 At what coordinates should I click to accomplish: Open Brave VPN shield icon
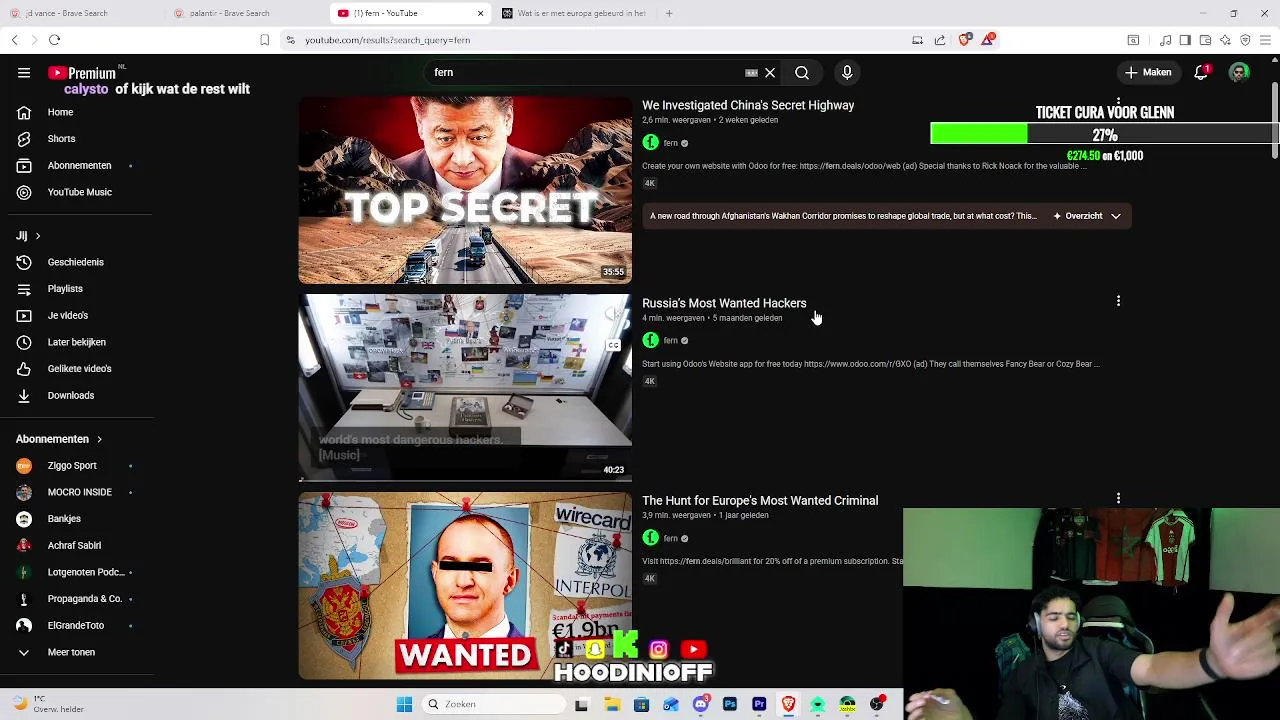(x=1245, y=40)
